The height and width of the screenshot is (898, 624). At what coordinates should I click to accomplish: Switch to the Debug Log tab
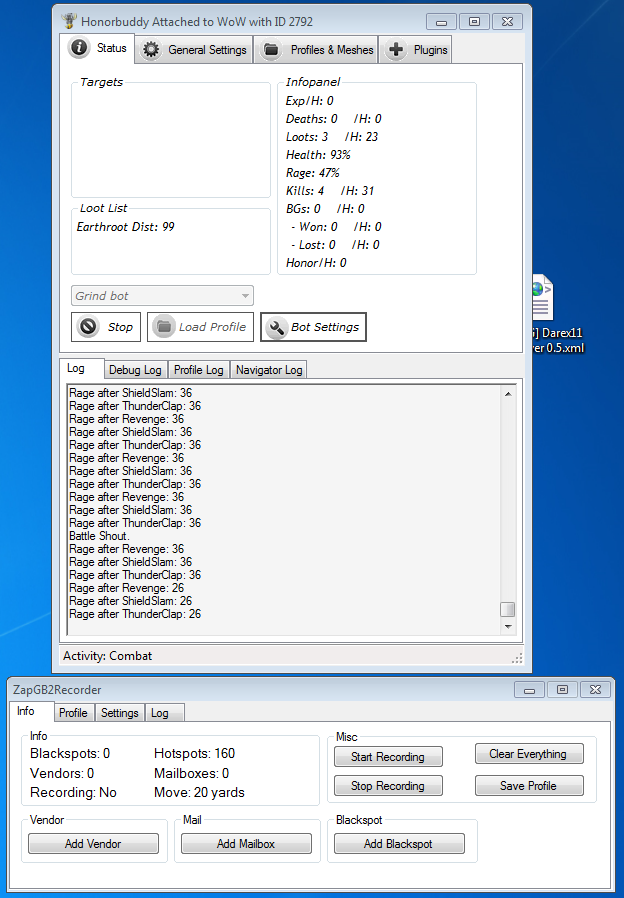[x=135, y=370]
